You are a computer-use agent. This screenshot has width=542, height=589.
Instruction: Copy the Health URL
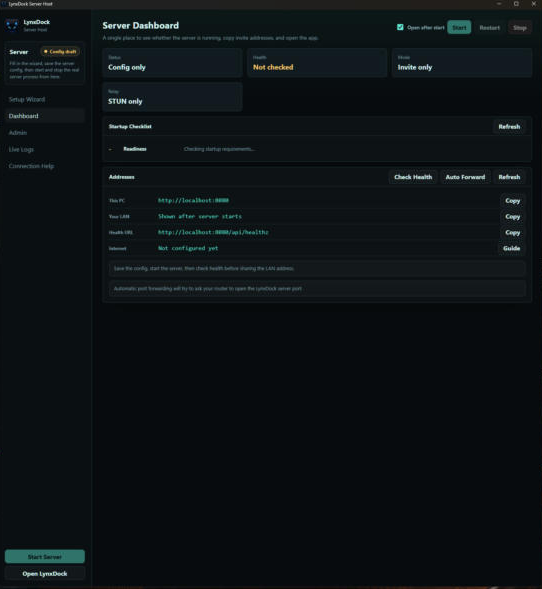512,232
